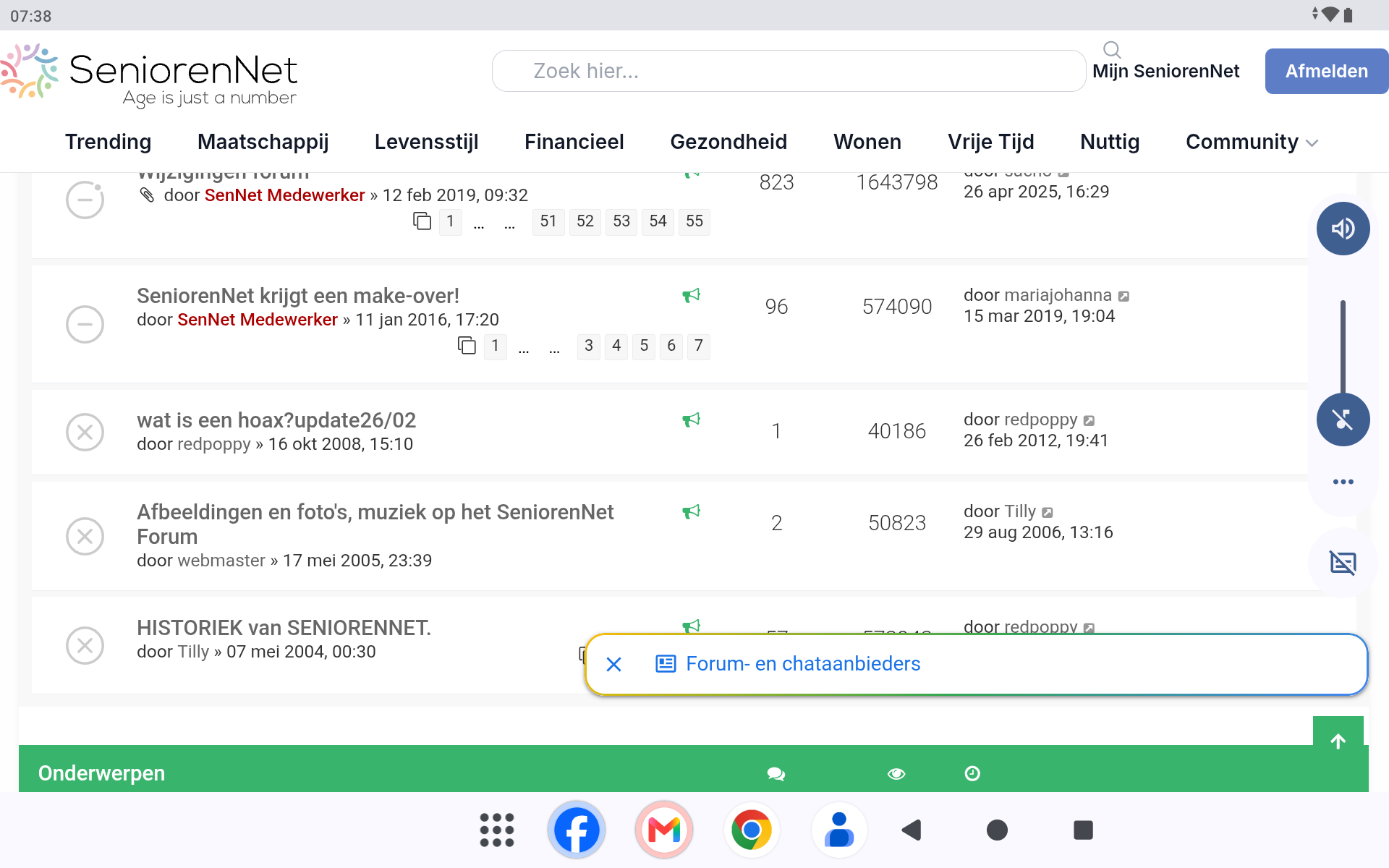Go to page 55 of Wijzigingen forum topic

point(694,221)
